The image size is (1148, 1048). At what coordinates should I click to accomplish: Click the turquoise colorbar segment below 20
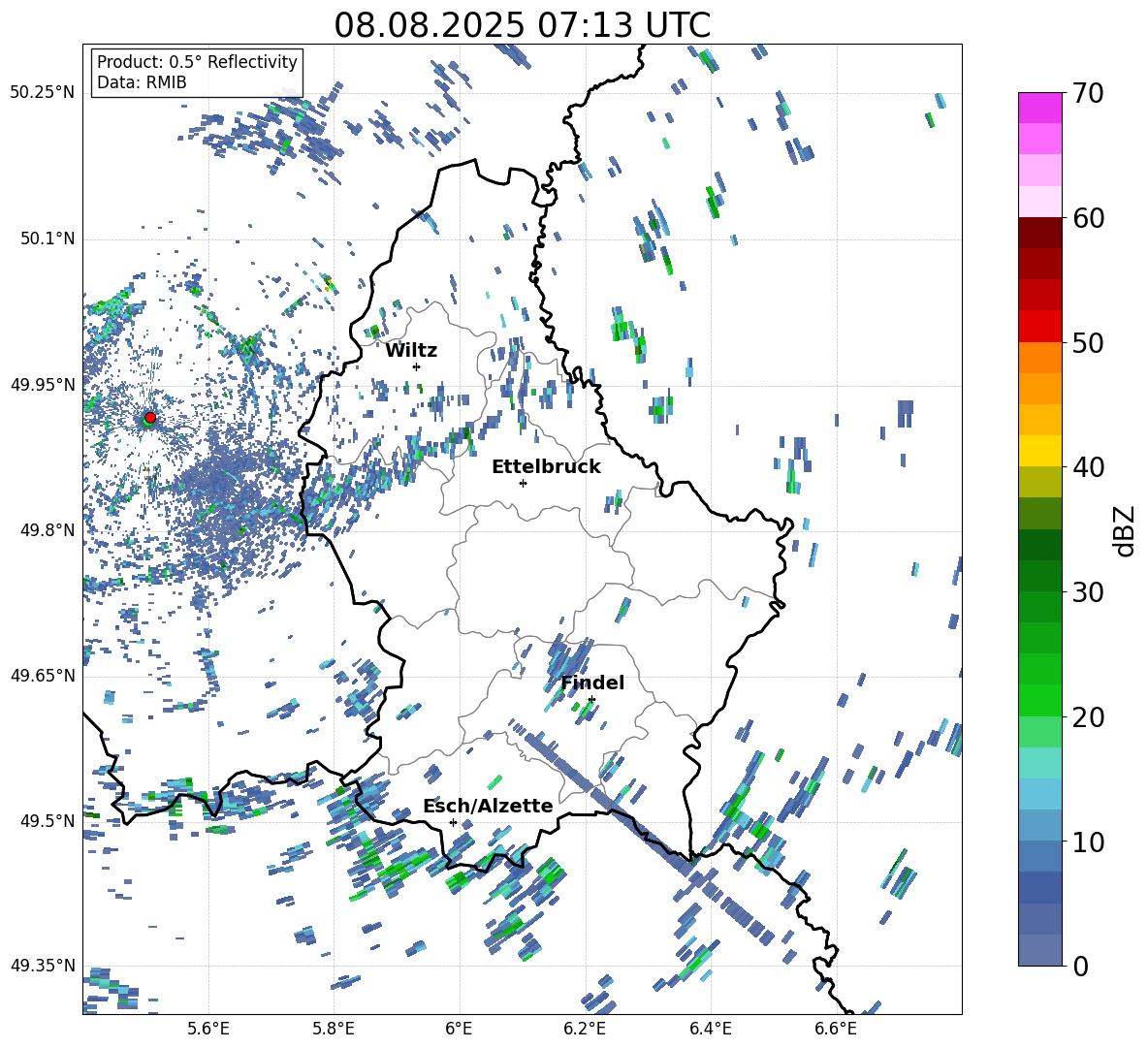click(1039, 763)
